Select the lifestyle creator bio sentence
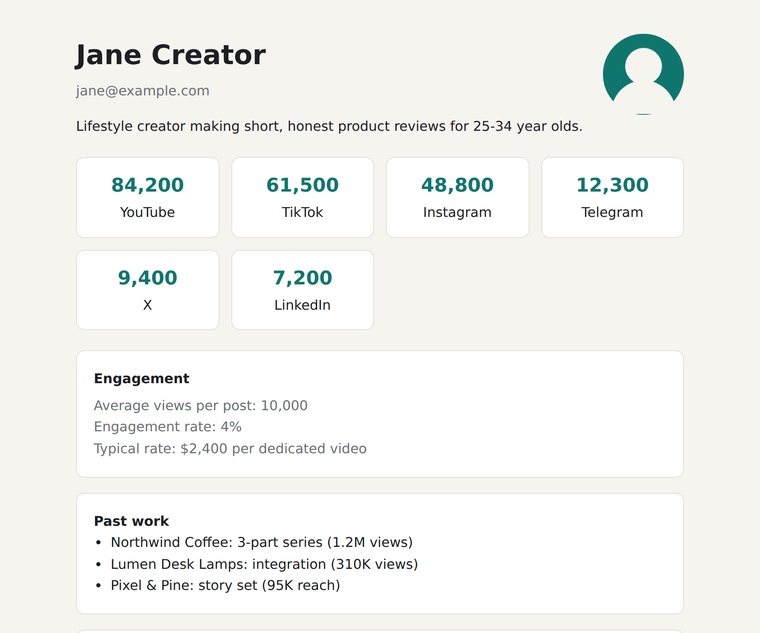The height and width of the screenshot is (633, 760). pos(329,126)
